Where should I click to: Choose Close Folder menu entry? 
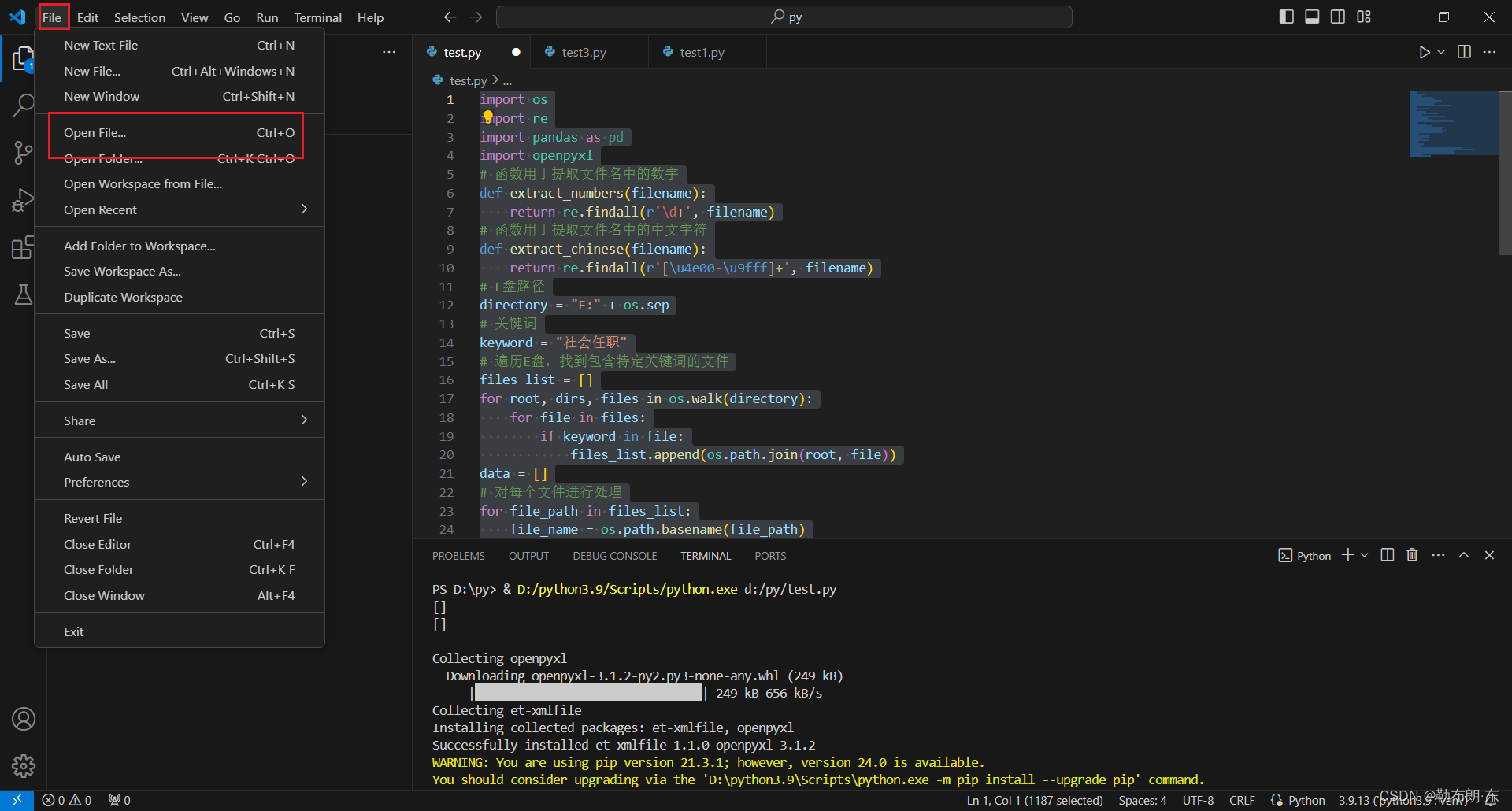pyautogui.click(x=180, y=569)
